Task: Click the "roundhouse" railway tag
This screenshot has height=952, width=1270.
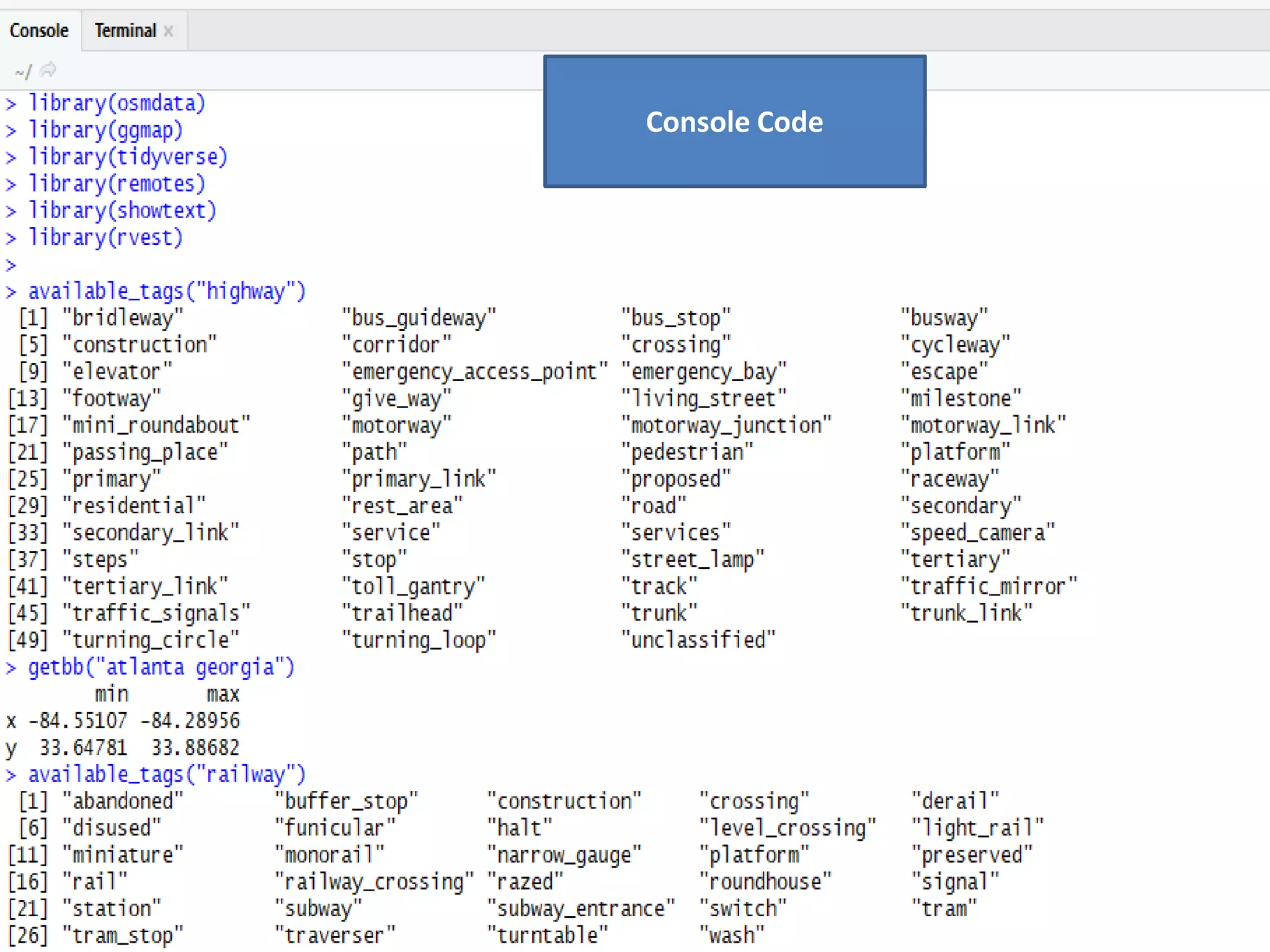Action: [x=766, y=882]
